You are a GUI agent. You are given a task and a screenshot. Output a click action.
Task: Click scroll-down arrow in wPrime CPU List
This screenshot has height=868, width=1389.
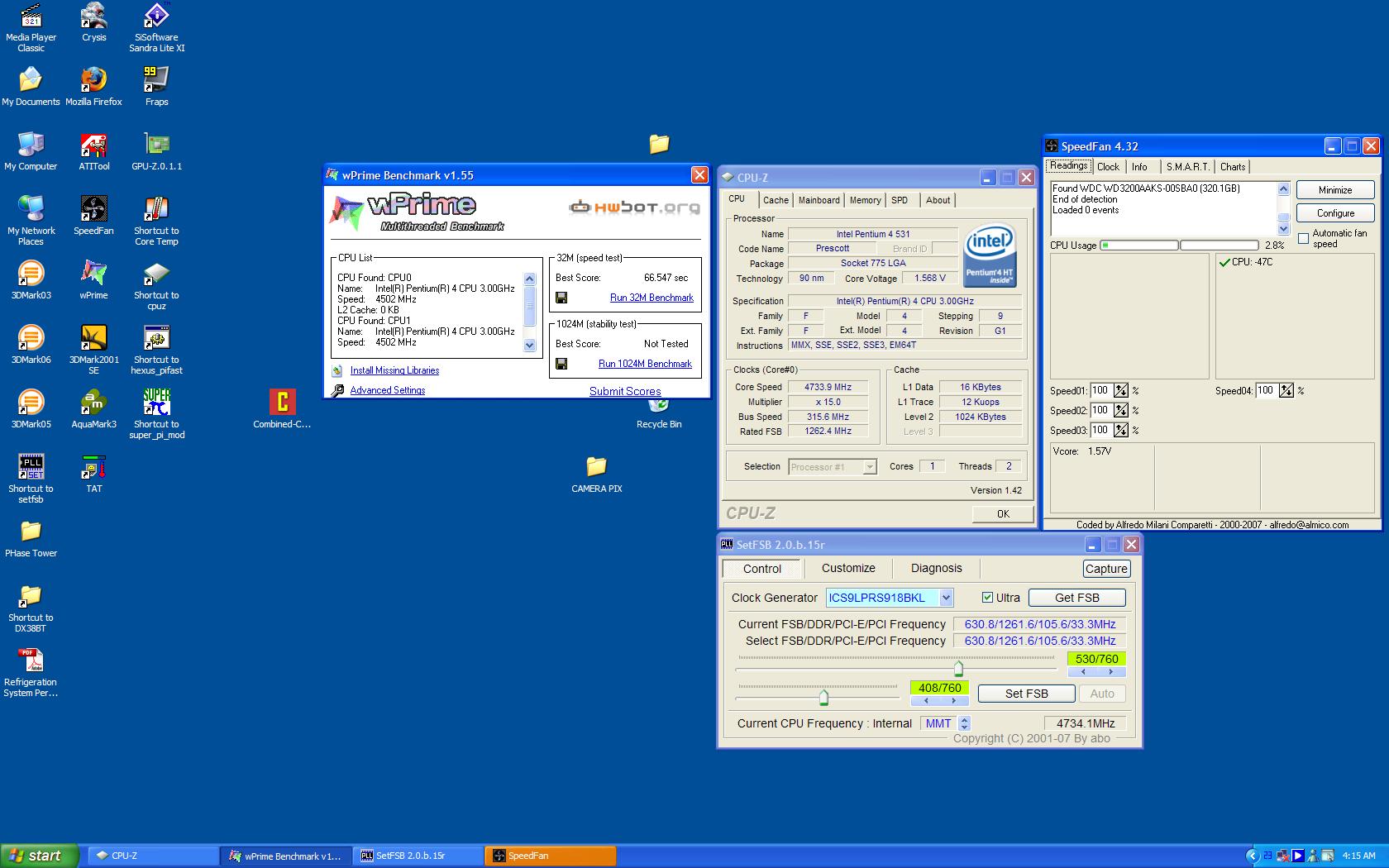(x=530, y=346)
